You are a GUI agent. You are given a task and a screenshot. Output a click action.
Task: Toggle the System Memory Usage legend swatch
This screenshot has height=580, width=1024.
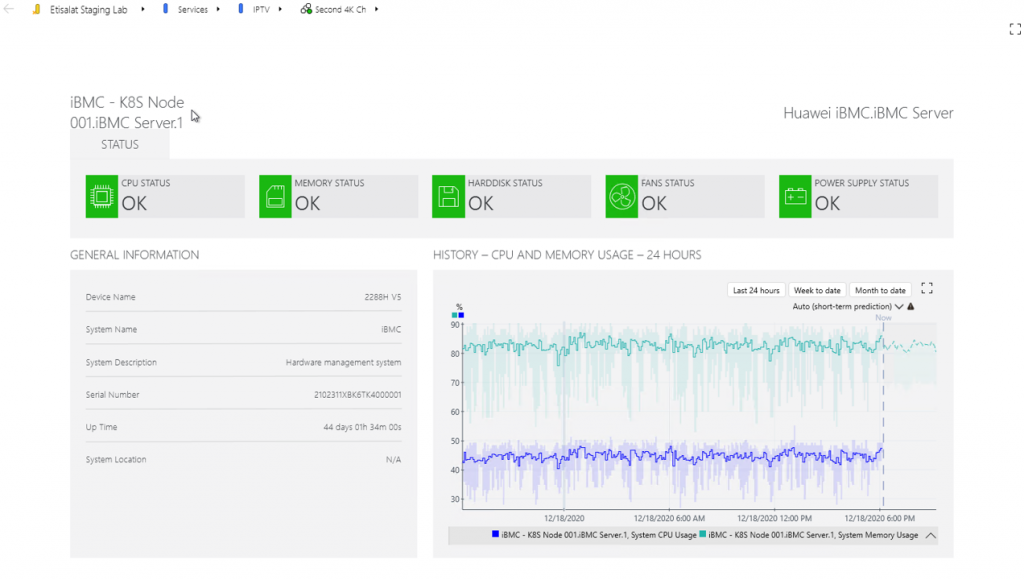pos(703,534)
